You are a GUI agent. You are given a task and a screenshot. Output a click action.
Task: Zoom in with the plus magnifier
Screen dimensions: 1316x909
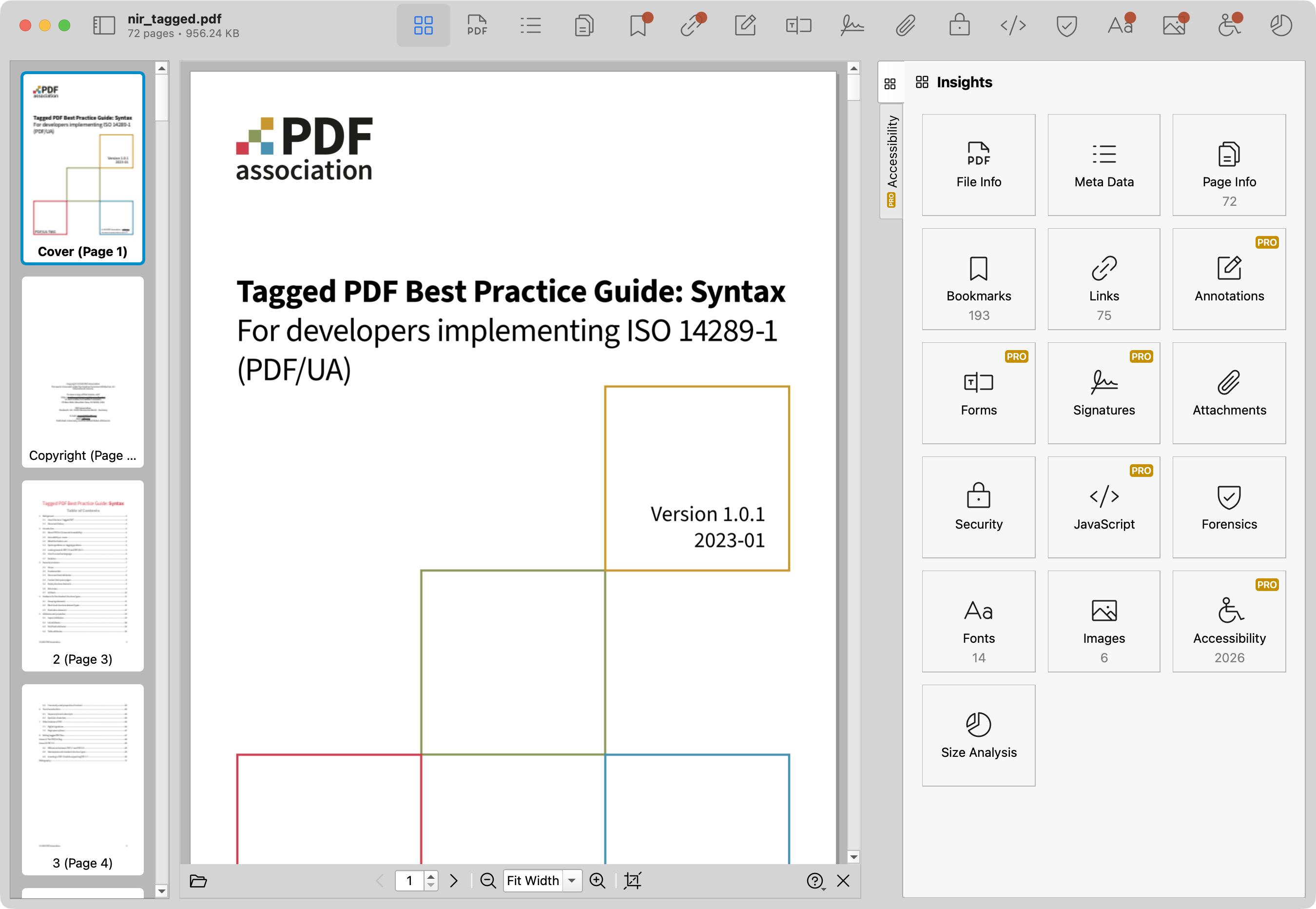coord(598,881)
